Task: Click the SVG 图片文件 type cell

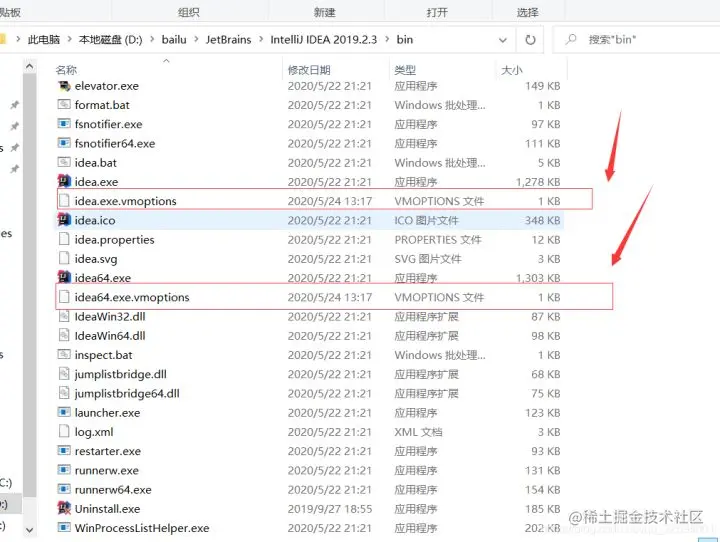Action: 428,259
